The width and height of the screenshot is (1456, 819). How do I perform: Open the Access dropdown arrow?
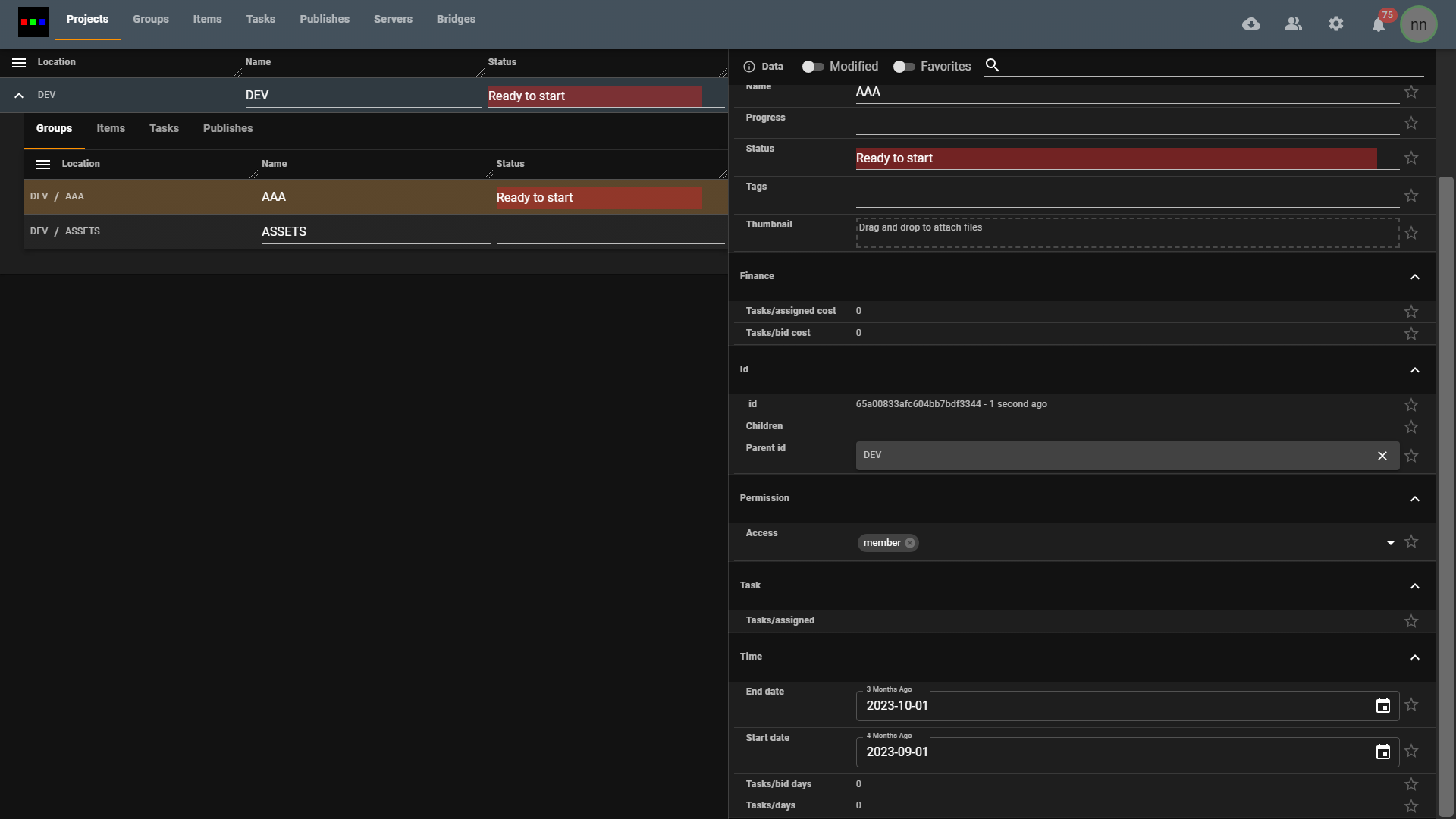[x=1390, y=543]
